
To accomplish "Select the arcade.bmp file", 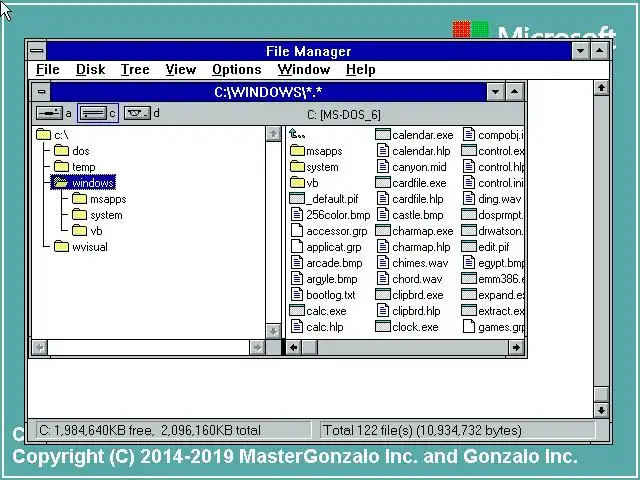I will pyautogui.click(x=326, y=263).
